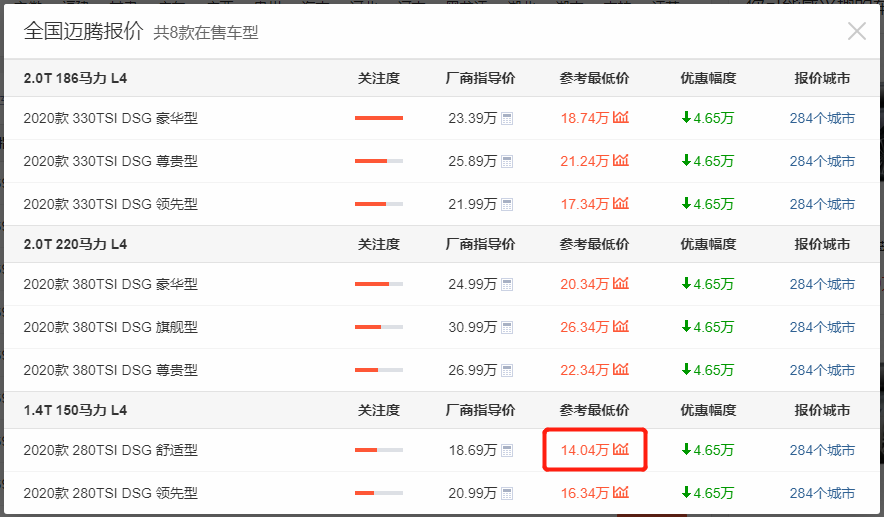The image size is (884, 517).
Task: Open calculator icon beside 23.39万 price
Action: pos(507,118)
